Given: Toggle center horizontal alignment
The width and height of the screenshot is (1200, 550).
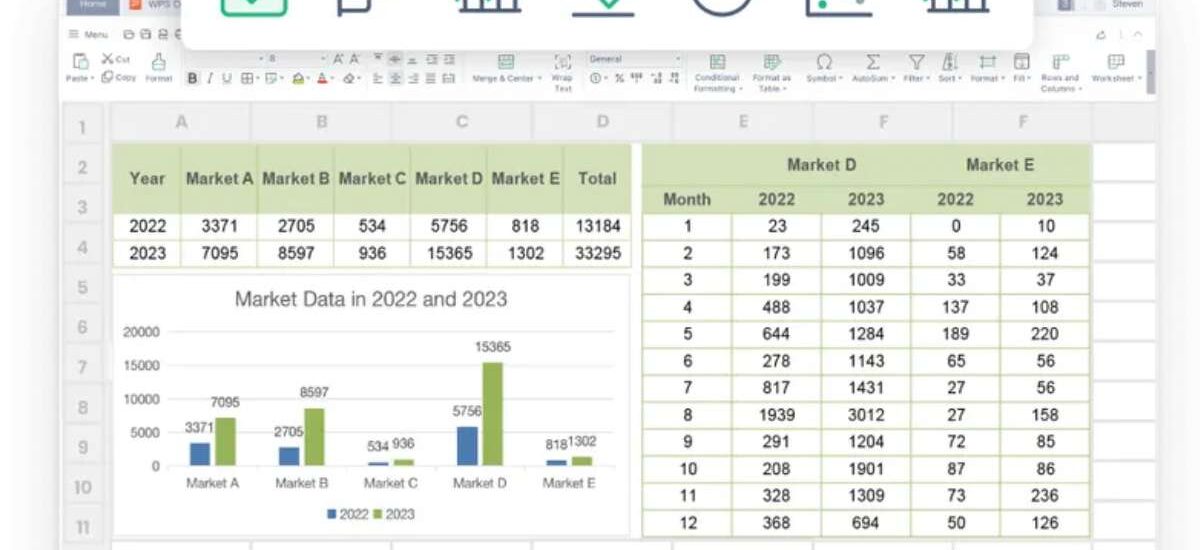Looking at the screenshot, I should [x=396, y=78].
